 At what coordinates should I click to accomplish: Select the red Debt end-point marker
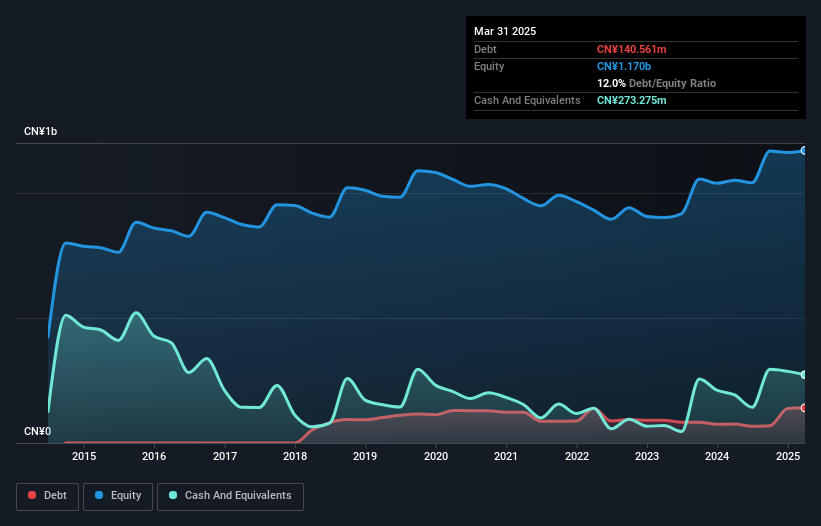click(x=804, y=408)
